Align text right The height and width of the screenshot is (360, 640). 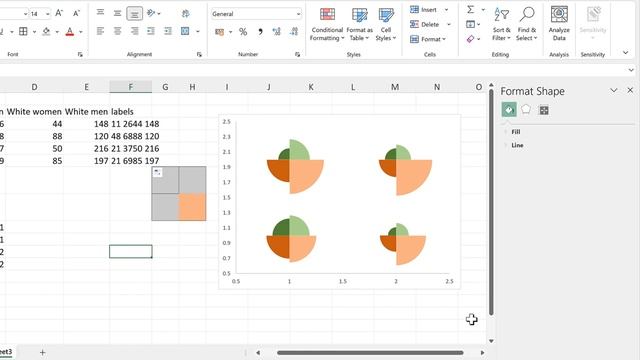pyautogui.click(x=134, y=31)
